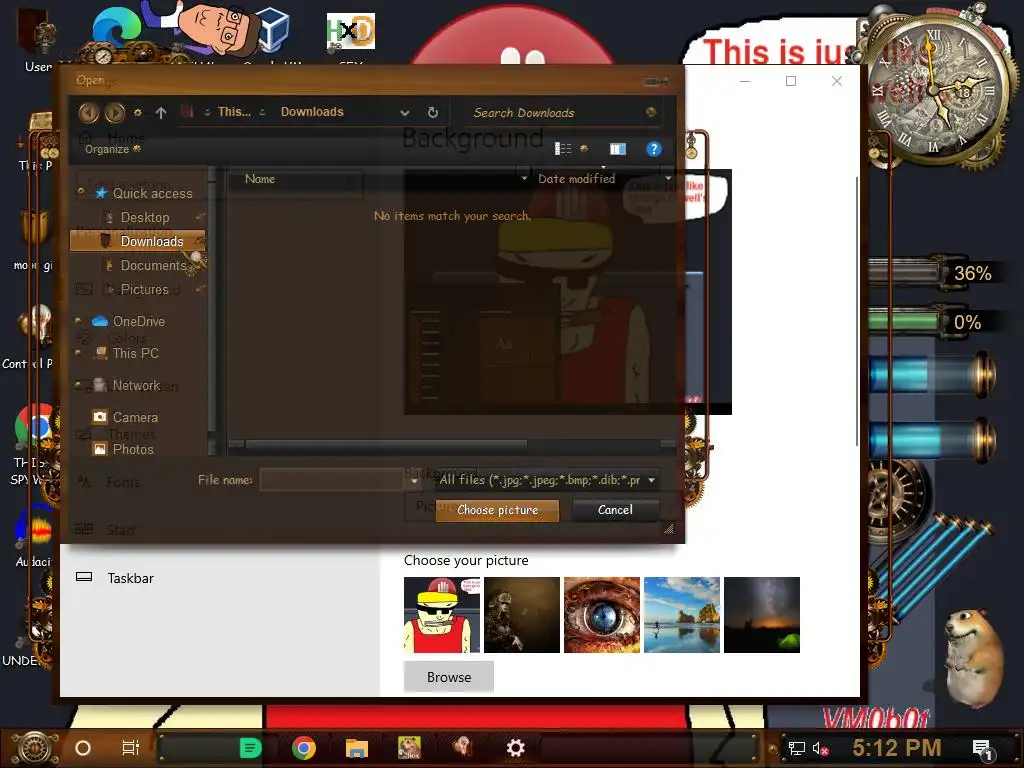Open the hamster Box app on taskbar
This screenshot has width=1024, height=768.
click(409, 748)
